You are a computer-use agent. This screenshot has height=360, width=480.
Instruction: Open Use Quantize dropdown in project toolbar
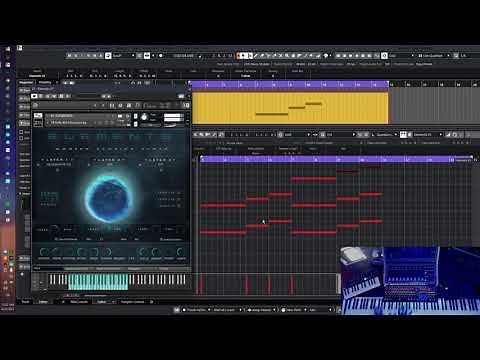tap(434, 55)
